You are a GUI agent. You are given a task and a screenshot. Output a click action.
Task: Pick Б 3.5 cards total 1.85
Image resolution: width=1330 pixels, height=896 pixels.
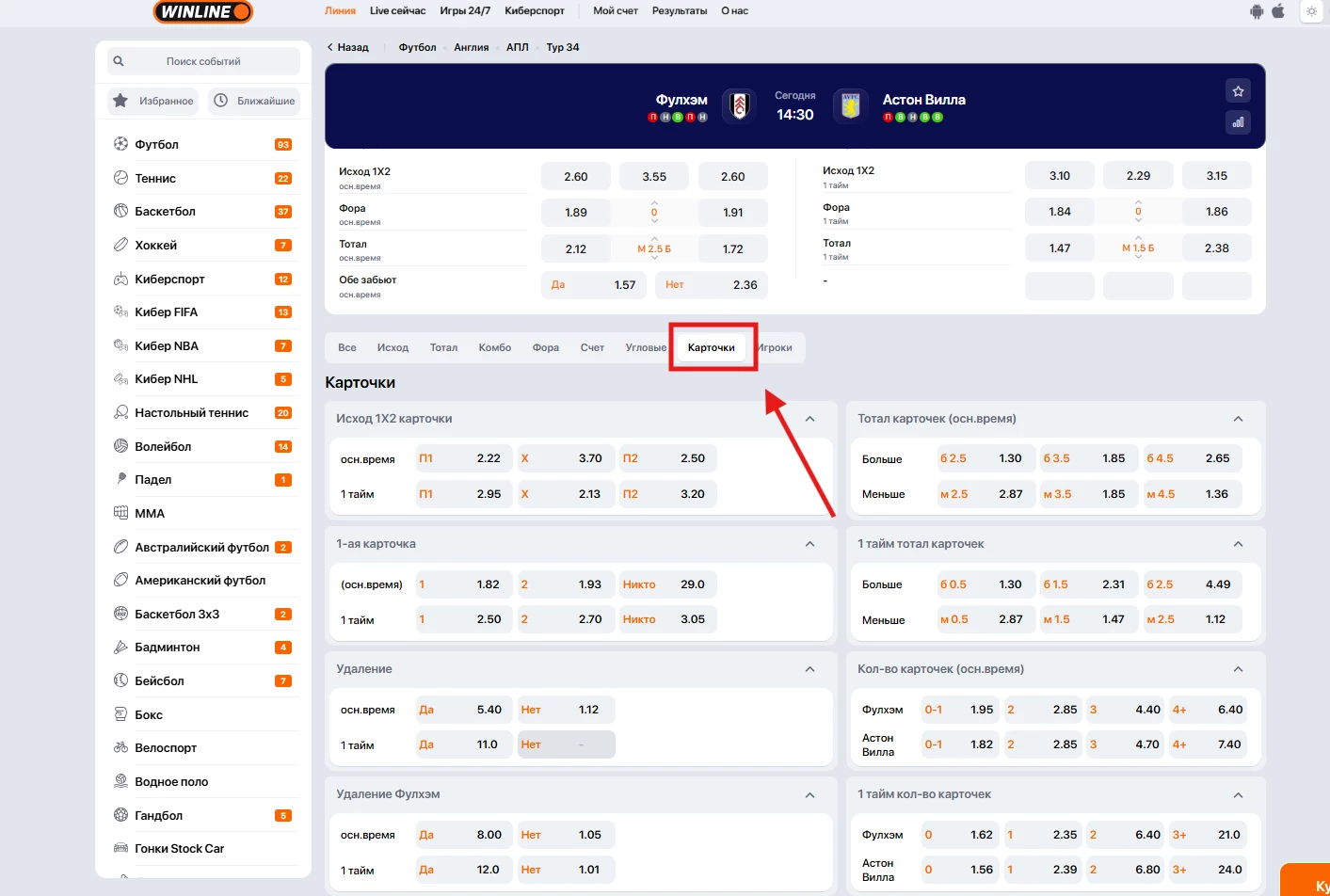tap(1089, 458)
